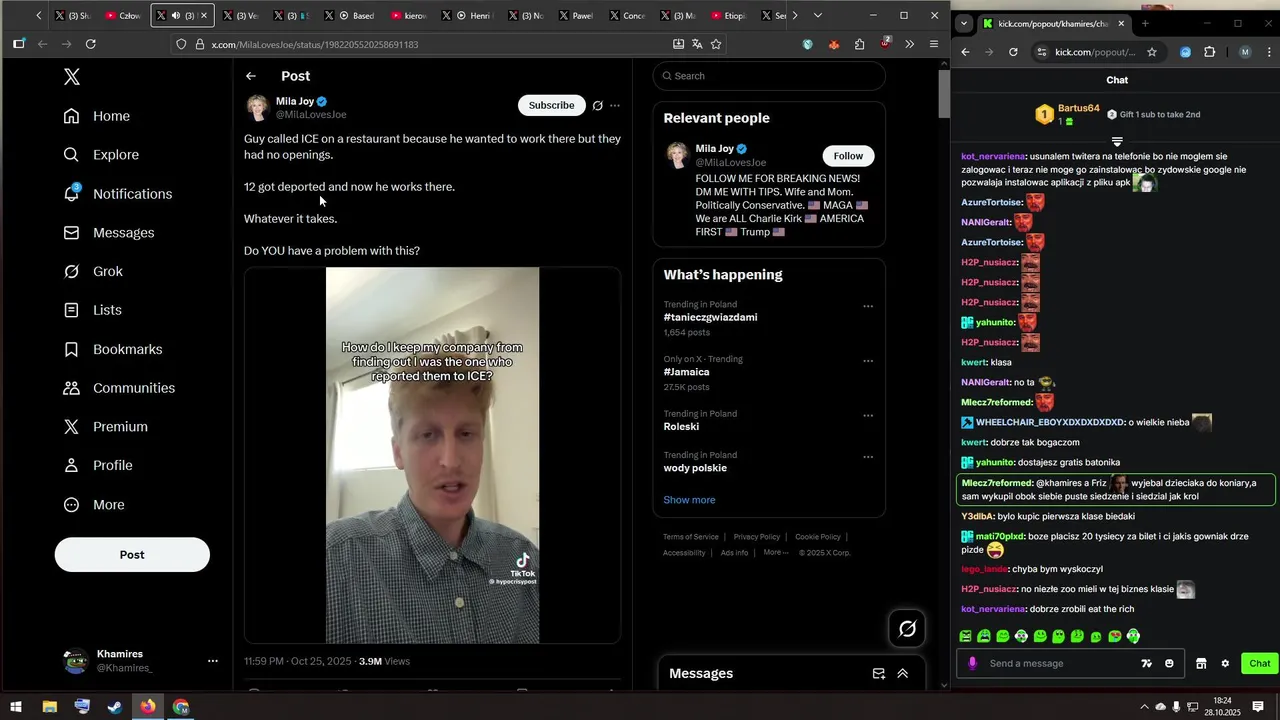This screenshot has height=720, width=1280.
Task: Open options for #Jamaica trend
Action: click(868, 361)
